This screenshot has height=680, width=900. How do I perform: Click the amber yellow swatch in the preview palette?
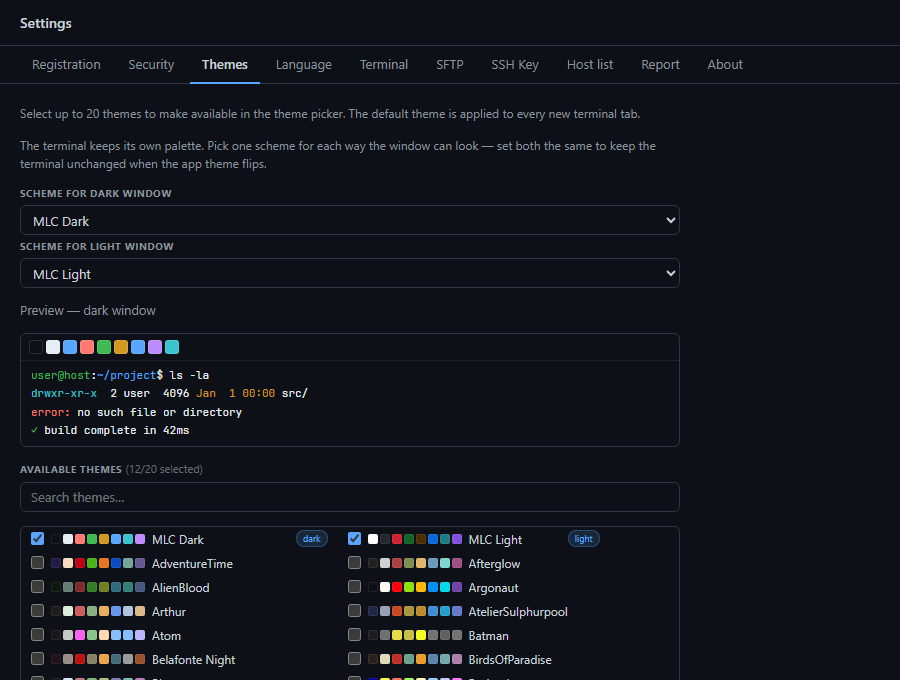121,347
